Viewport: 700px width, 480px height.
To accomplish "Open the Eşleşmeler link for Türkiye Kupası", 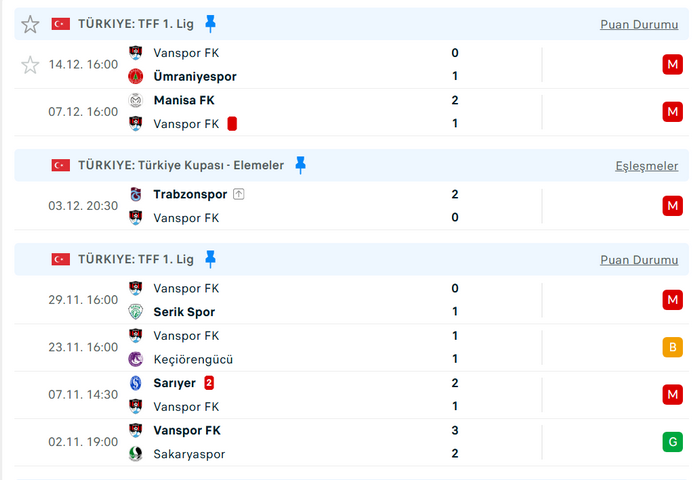I will 646,166.
